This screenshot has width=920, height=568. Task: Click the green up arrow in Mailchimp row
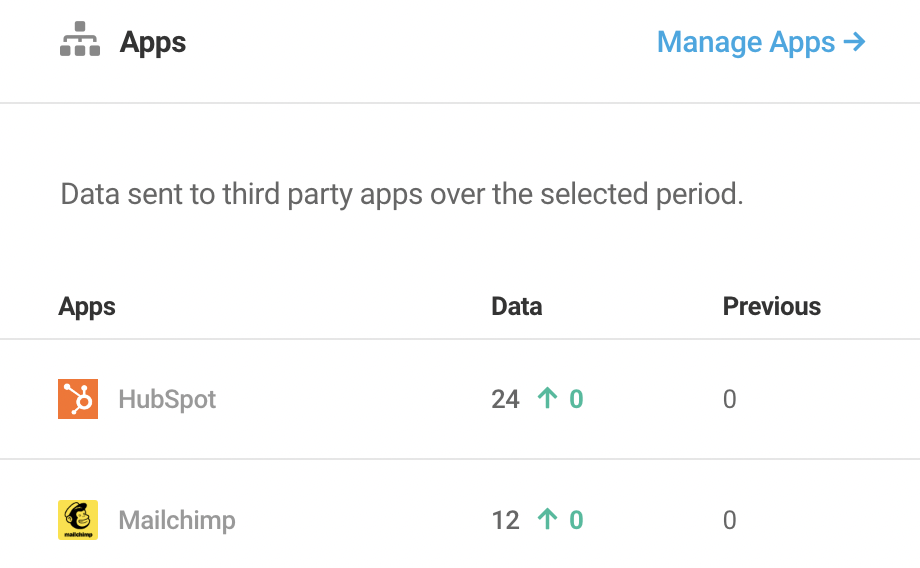click(x=547, y=519)
